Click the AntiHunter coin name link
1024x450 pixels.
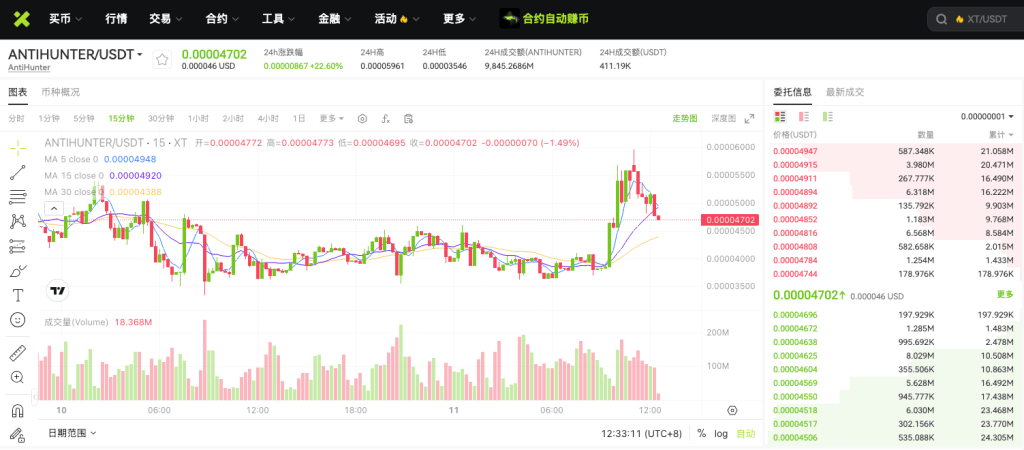(29, 67)
